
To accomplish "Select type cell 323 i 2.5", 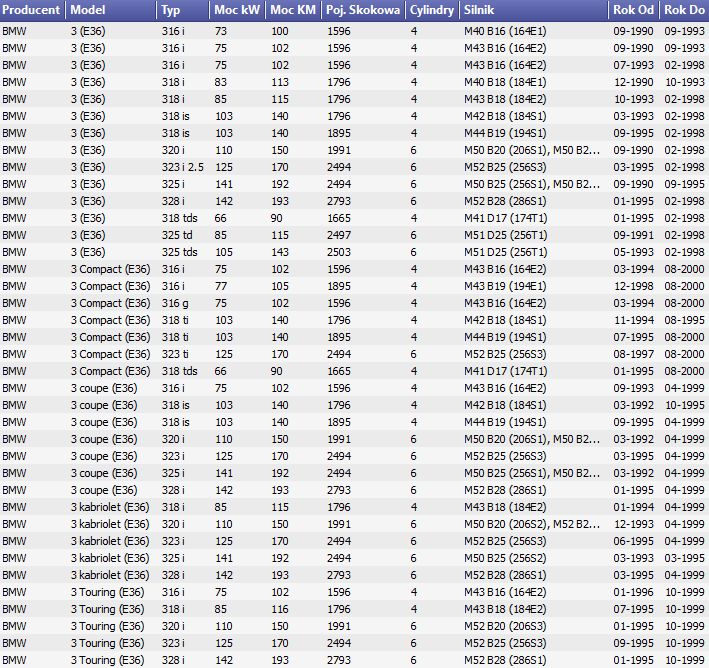I will [183, 167].
